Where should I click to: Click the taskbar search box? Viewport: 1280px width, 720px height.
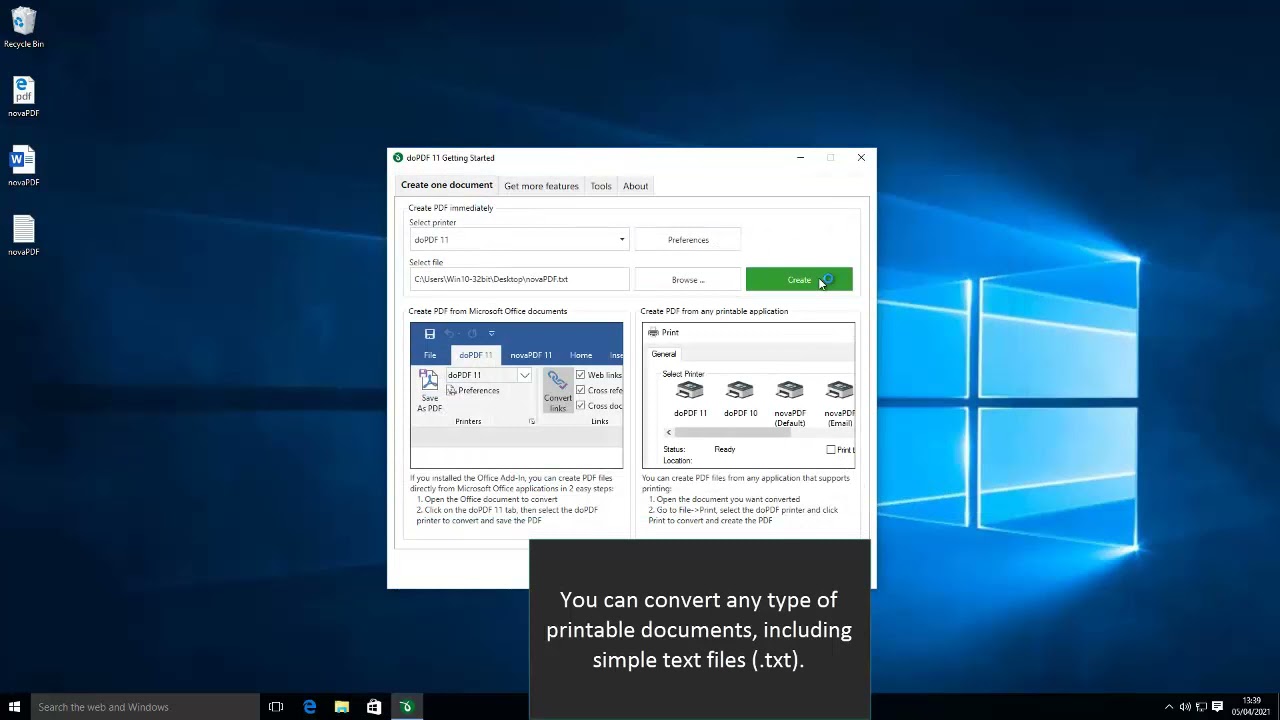tap(143, 707)
